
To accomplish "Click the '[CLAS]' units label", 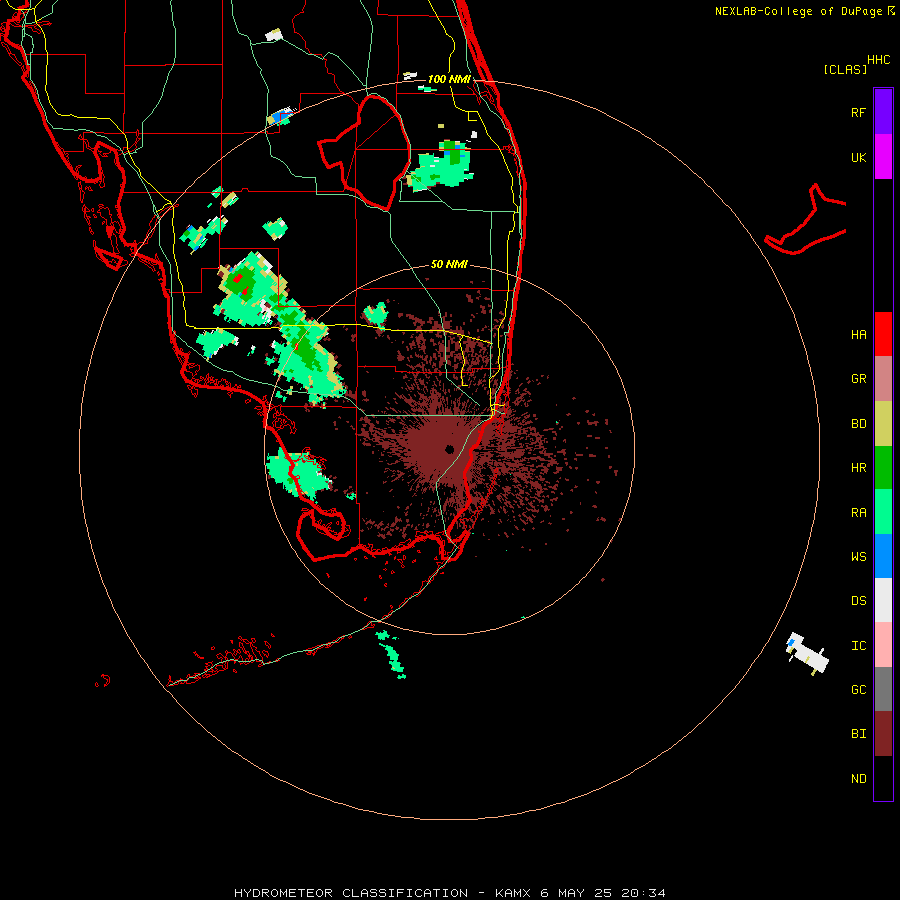I will click(845, 69).
